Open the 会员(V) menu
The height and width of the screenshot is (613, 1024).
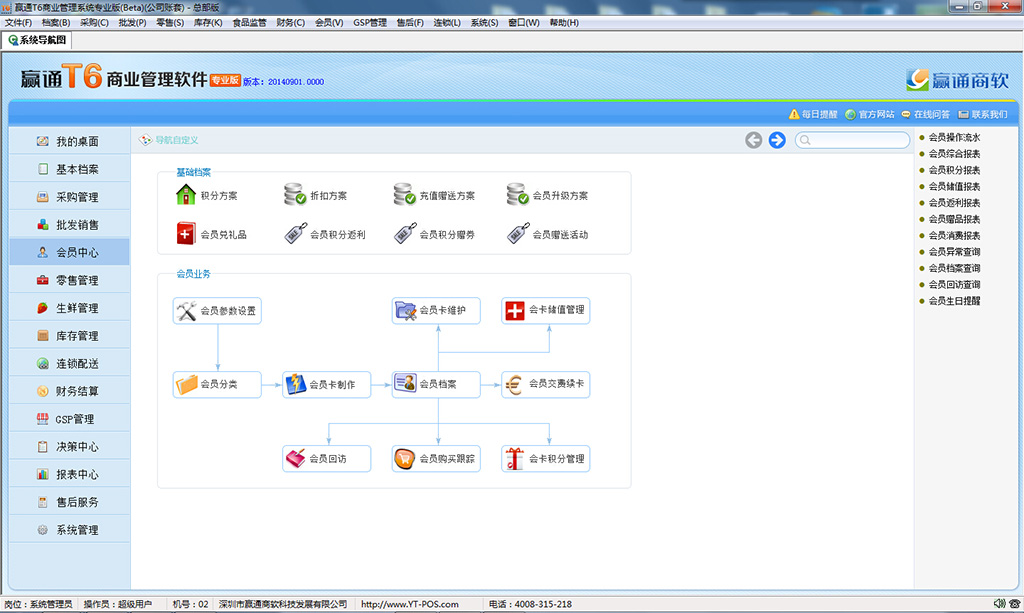pos(328,23)
